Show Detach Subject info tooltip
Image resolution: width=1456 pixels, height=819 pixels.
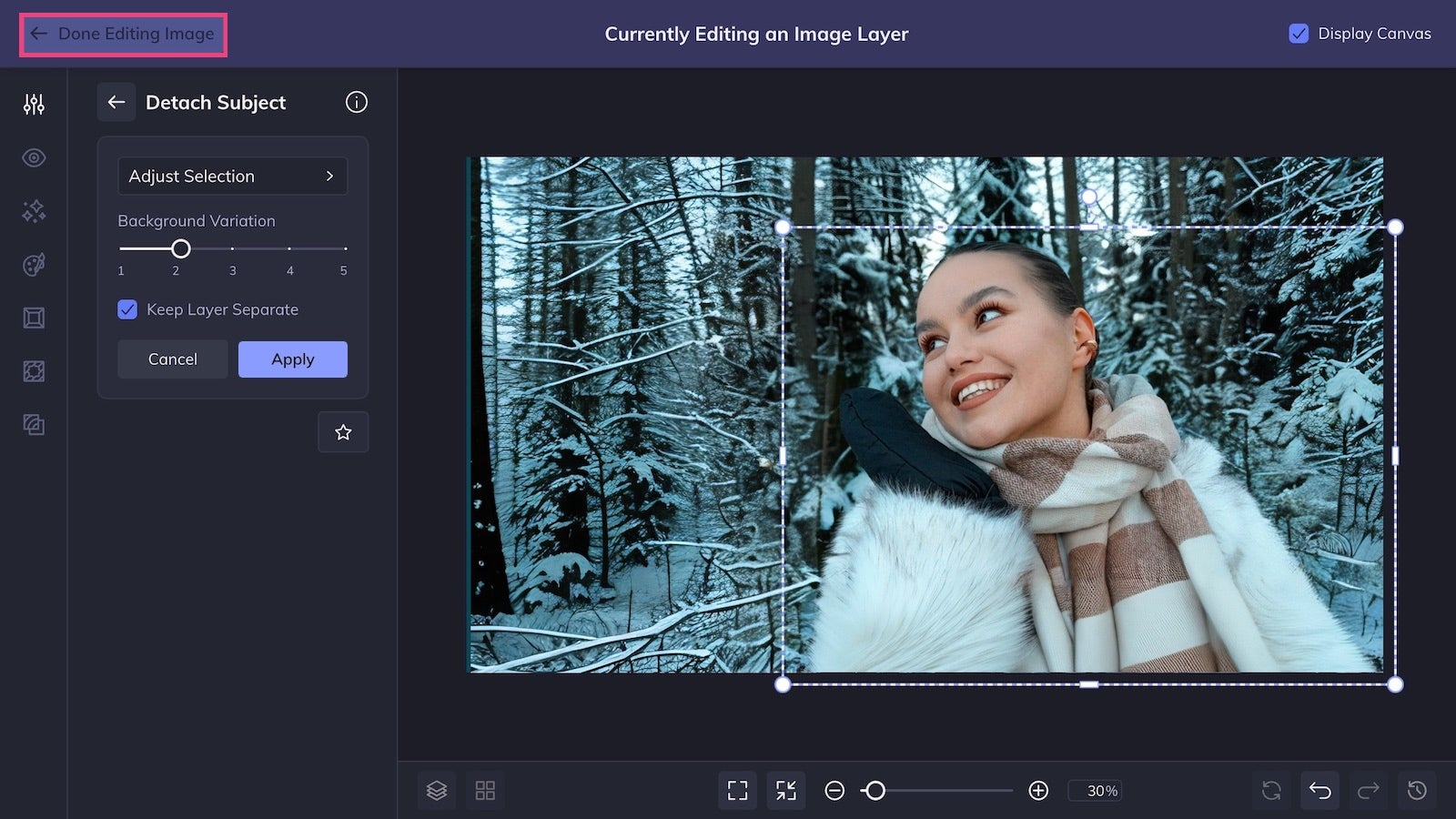pos(357,102)
